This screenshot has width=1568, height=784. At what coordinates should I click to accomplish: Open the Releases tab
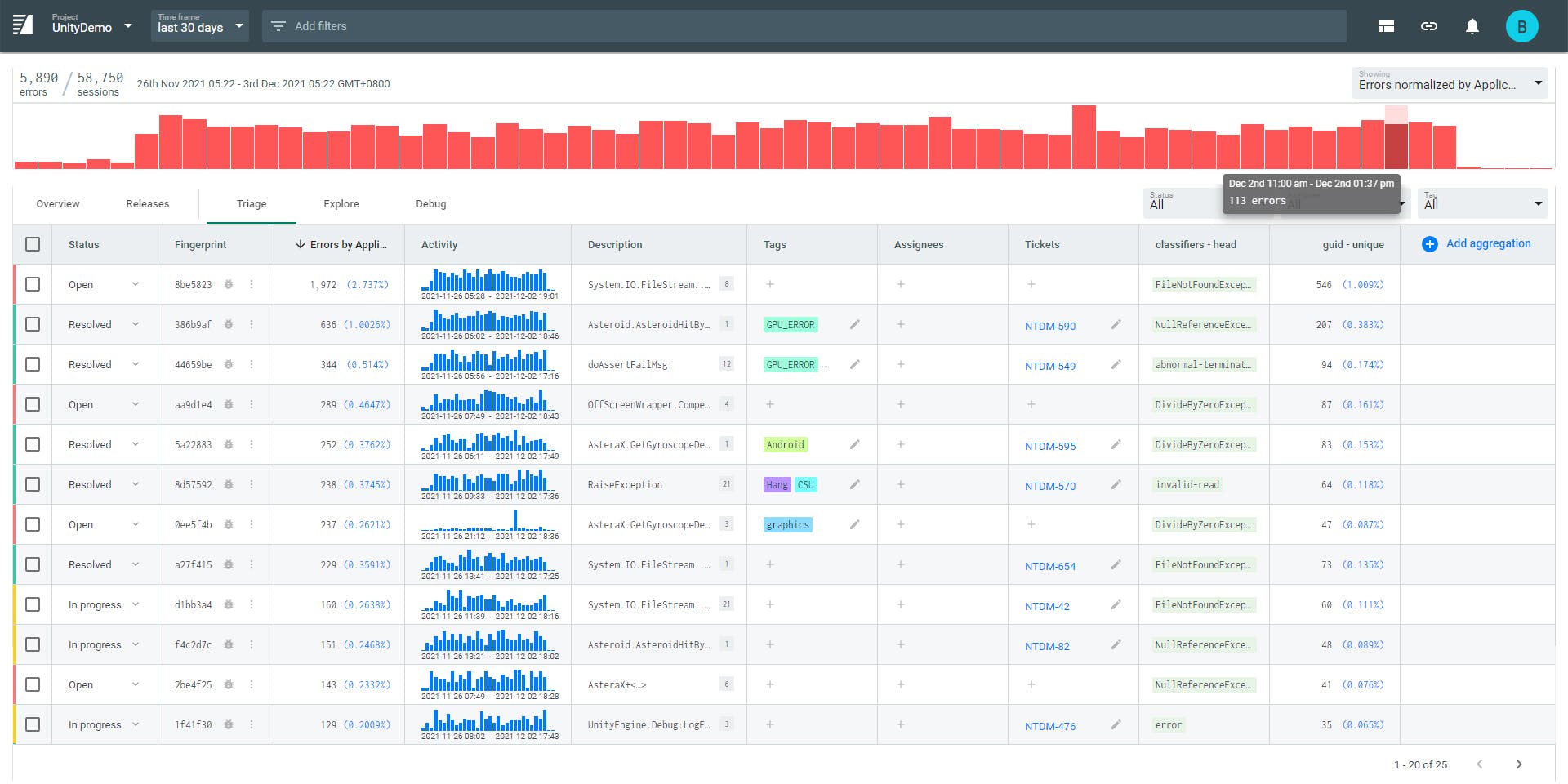point(148,204)
